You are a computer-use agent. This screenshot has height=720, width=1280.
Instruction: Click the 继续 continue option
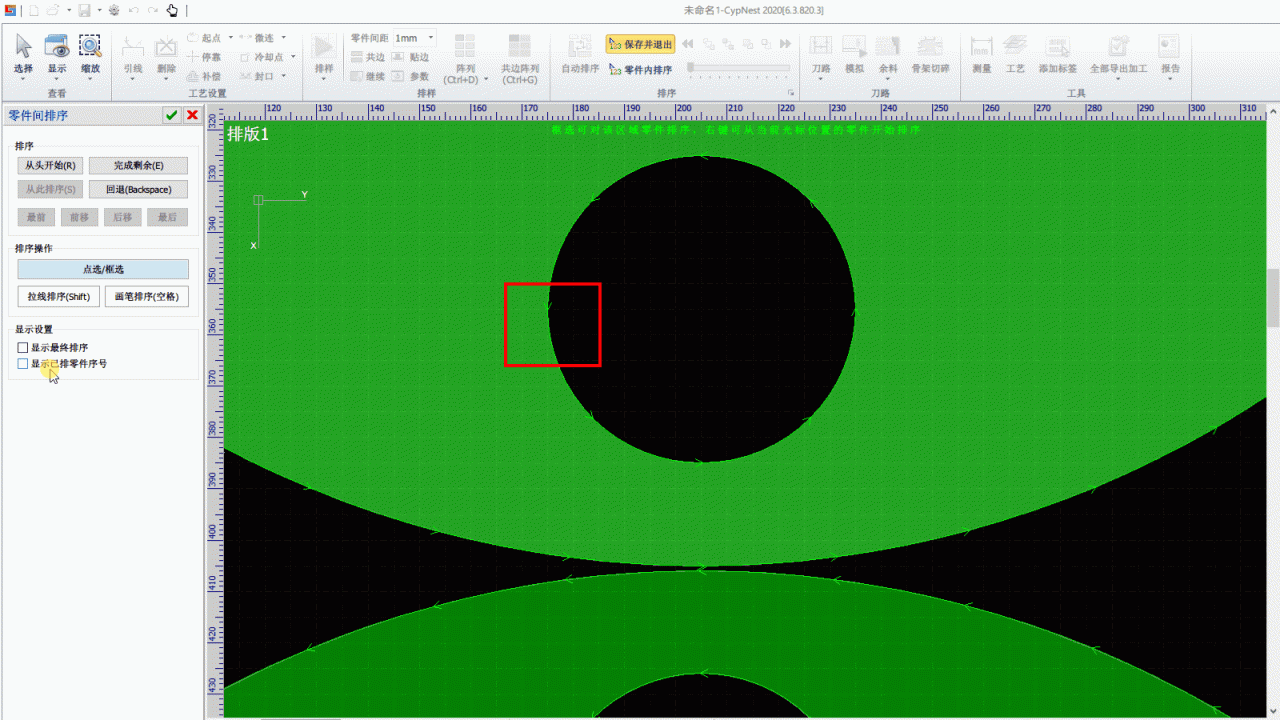point(367,76)
